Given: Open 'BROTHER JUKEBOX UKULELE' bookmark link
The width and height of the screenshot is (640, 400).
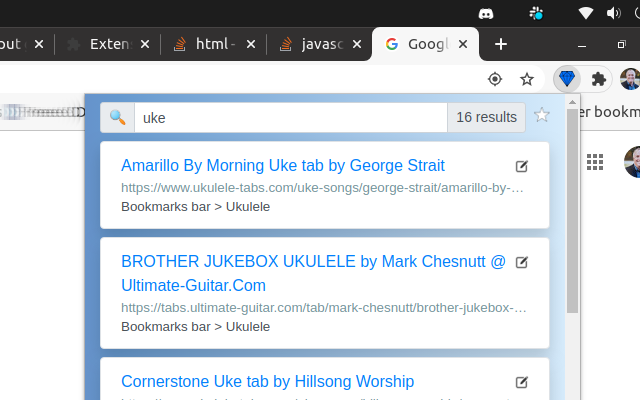Looking at the screenshot, I should point(313,273).
